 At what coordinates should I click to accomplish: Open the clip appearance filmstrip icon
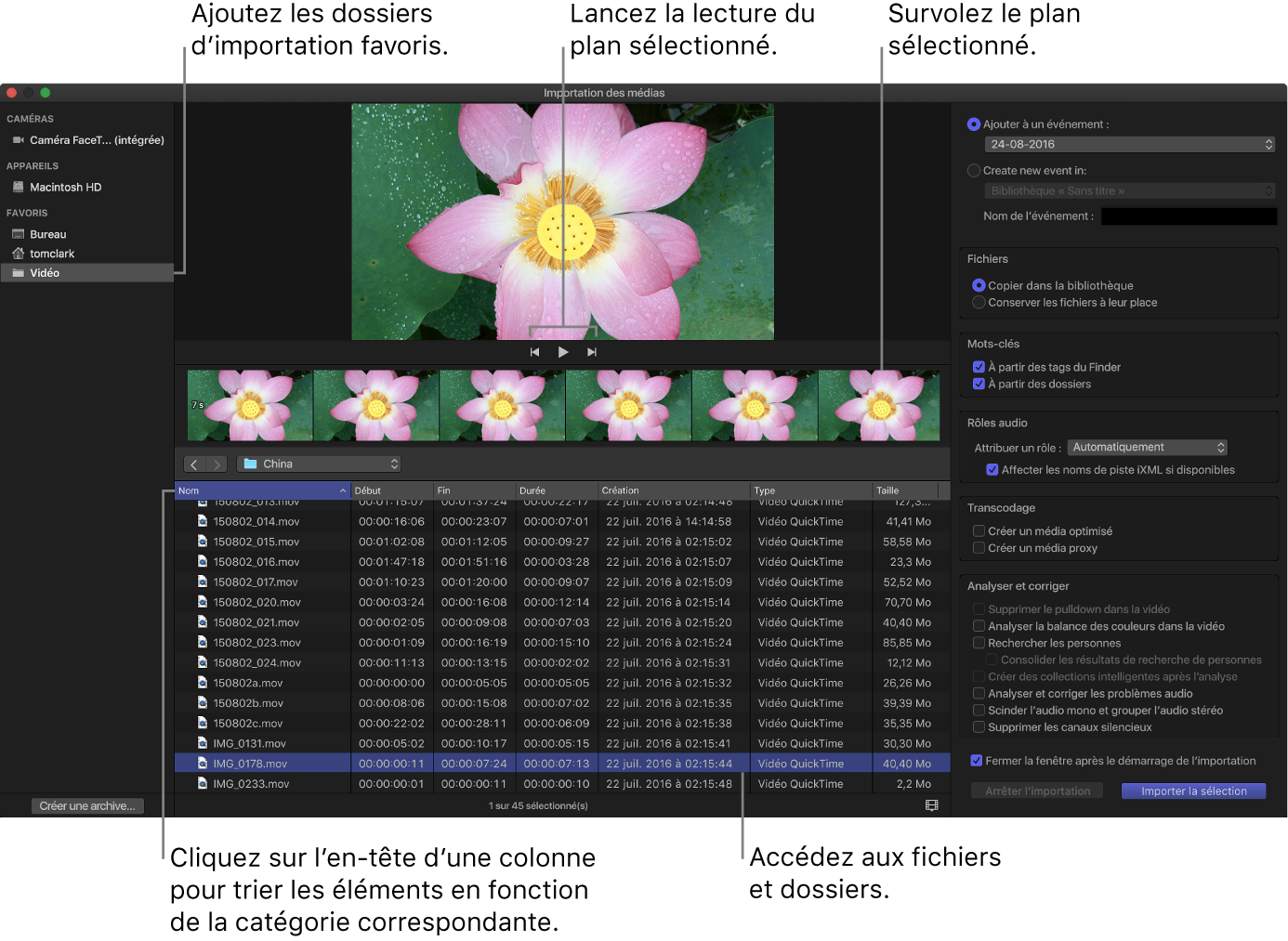931,805
